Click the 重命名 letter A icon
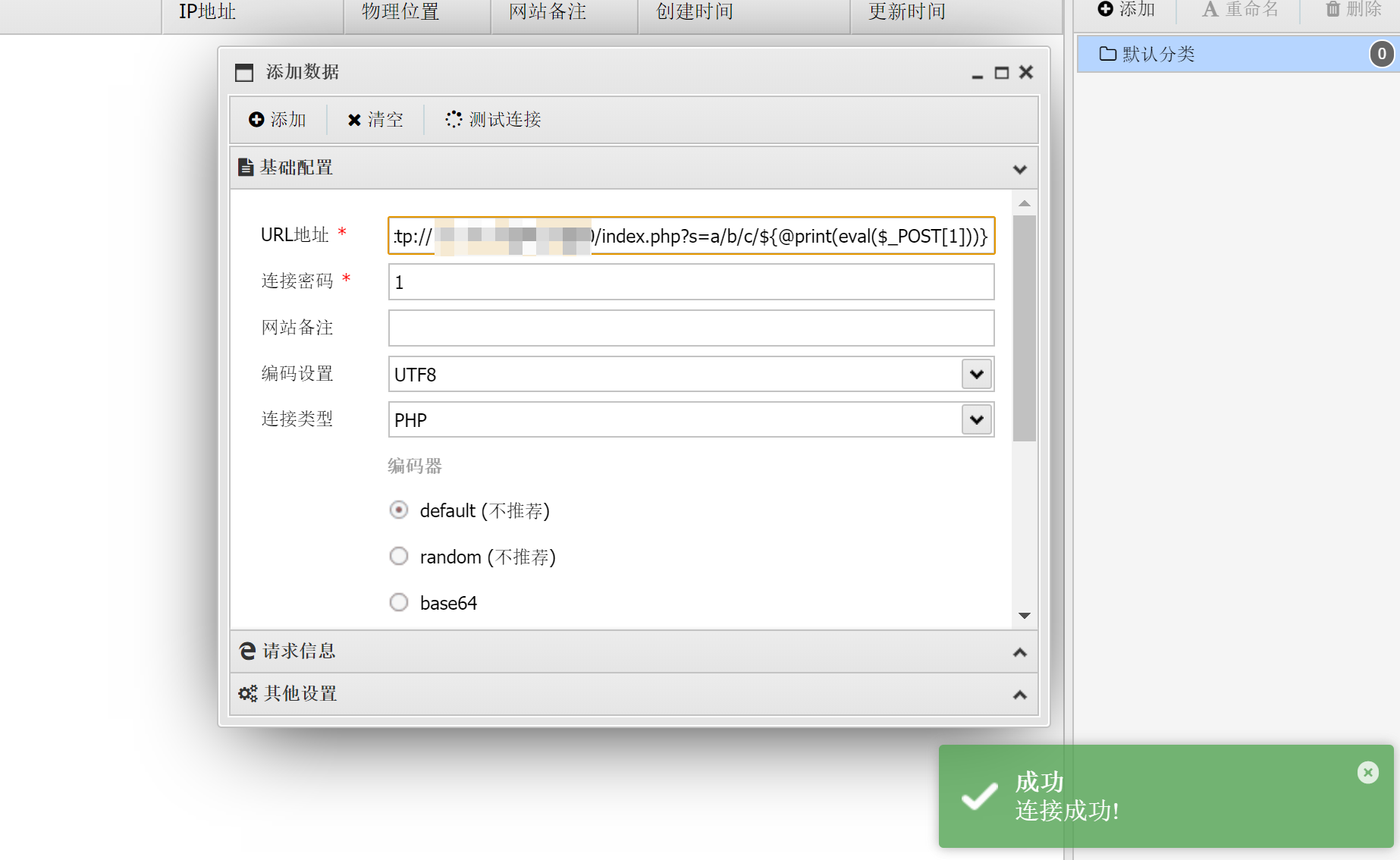Image resolution: width=1400 pixels, height=860 pixels. 1210,9
